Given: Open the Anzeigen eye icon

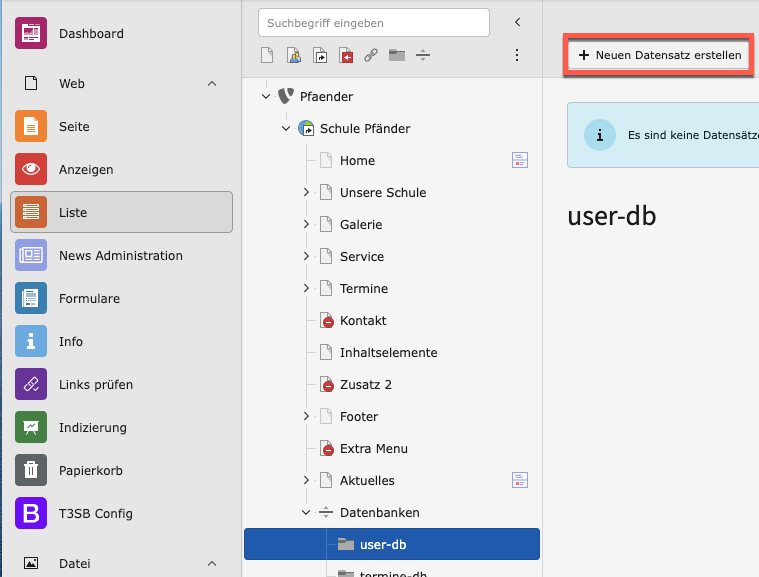Looking at the screenshot, I should pos(31,169).
